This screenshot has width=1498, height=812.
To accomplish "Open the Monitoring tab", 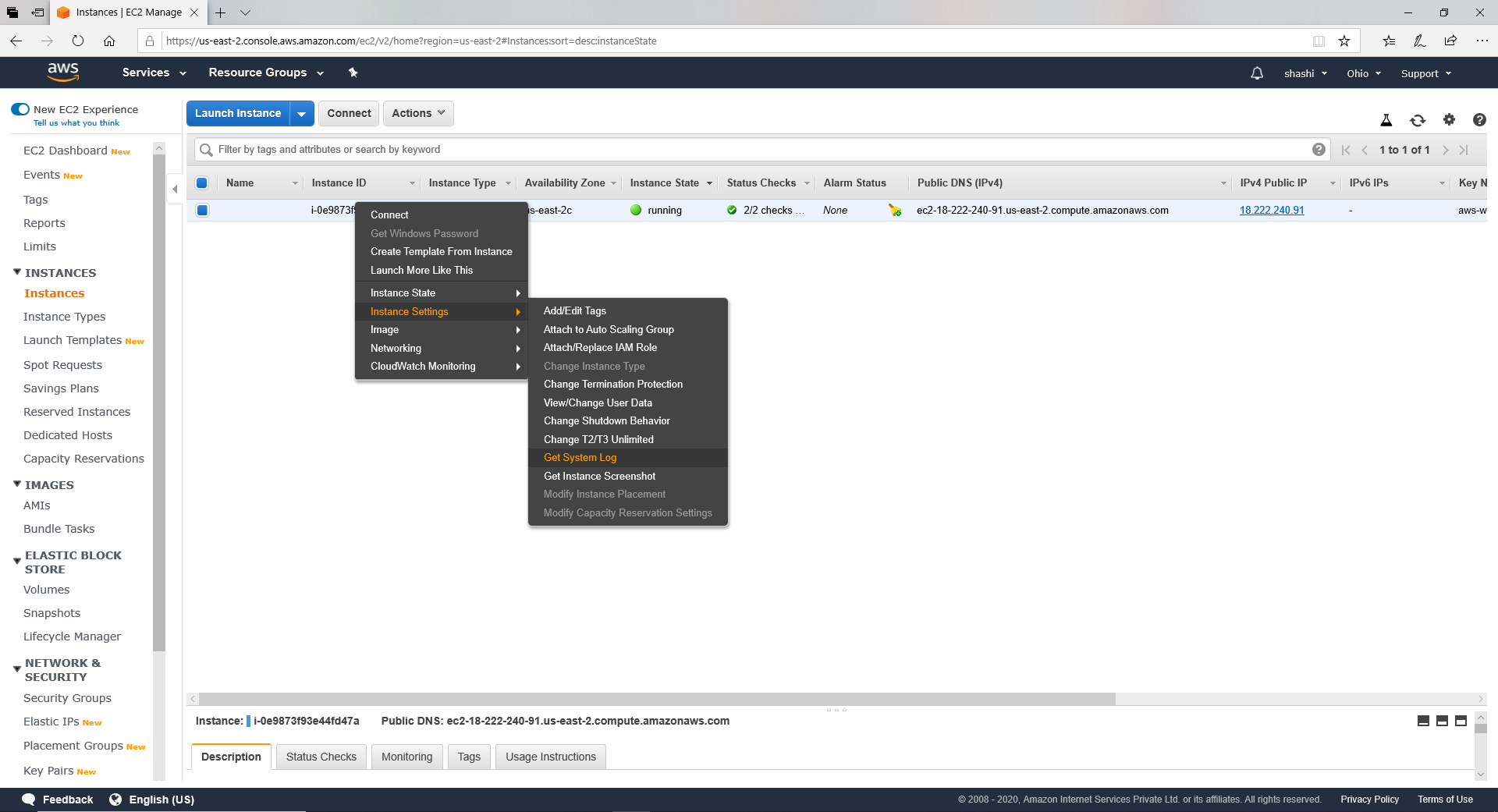I will tap(406, 757).
